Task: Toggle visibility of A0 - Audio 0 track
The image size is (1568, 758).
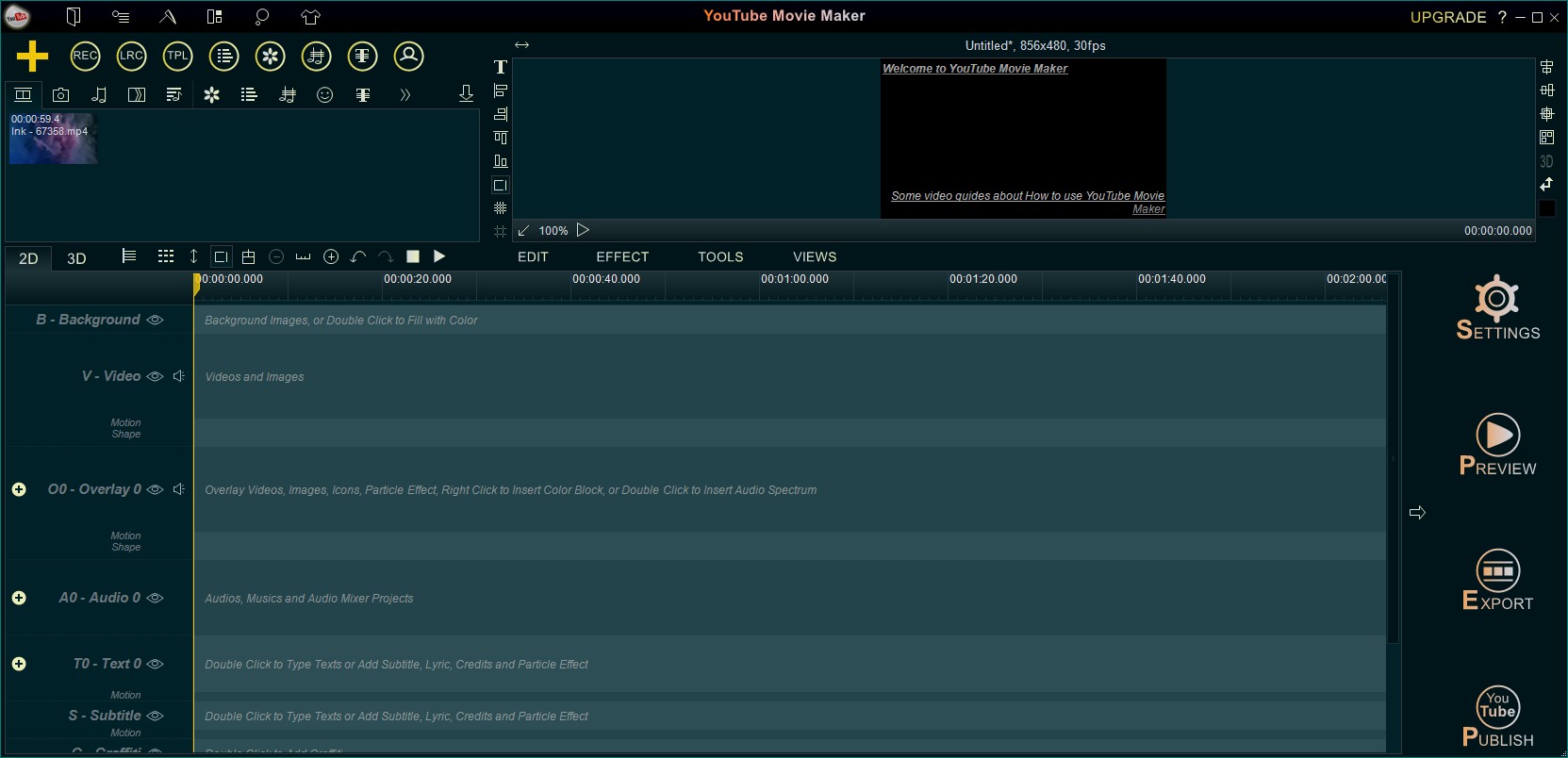Action: coord(156,598)
